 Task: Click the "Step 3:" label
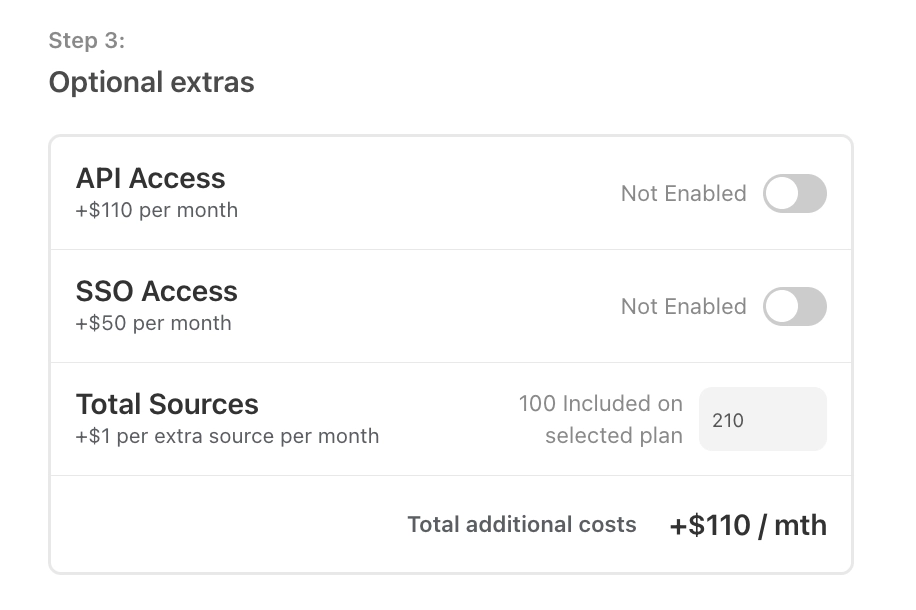(x=87, y=41)
